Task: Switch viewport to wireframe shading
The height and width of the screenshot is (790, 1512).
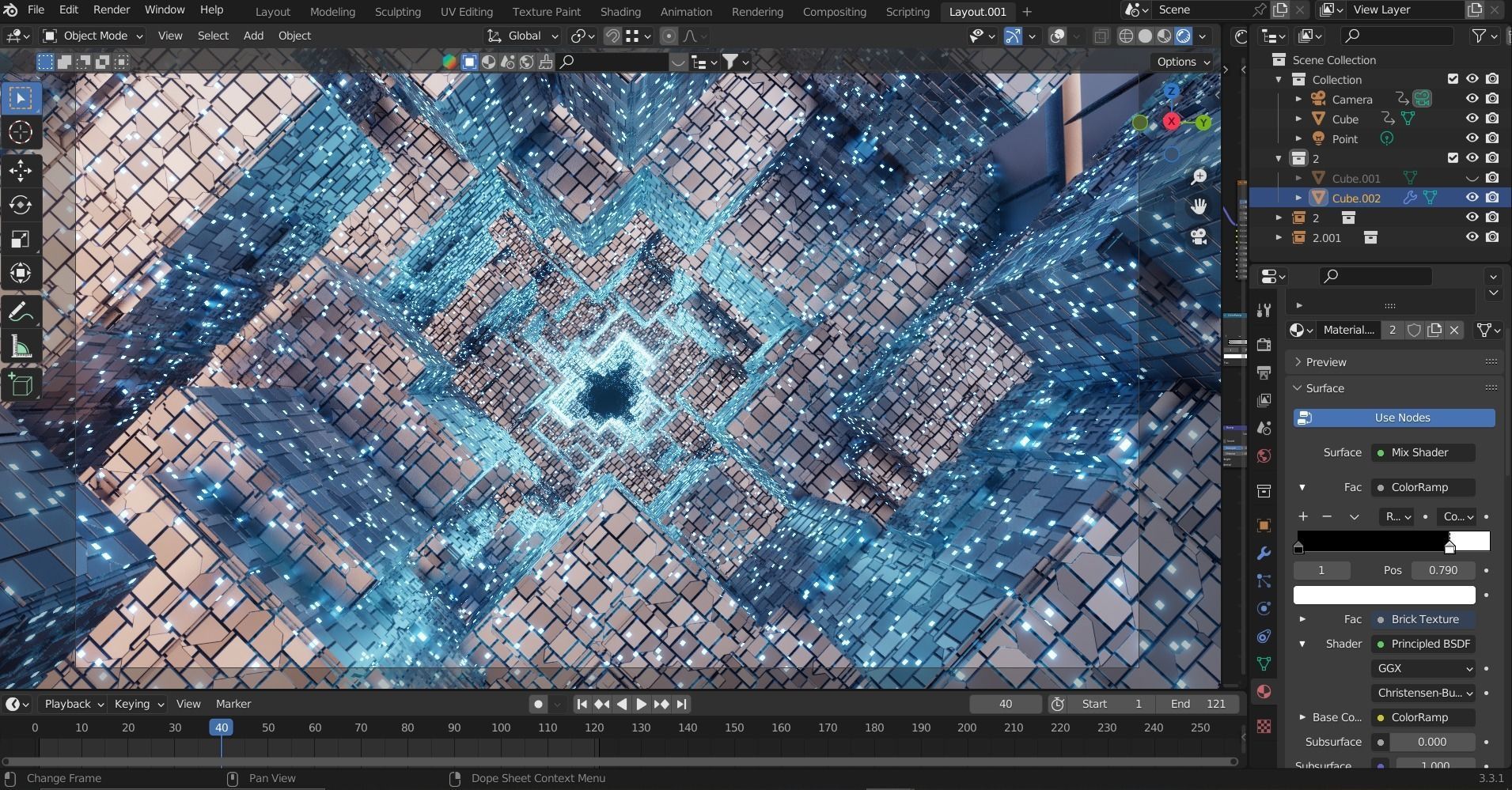Action: (x=1126, y=36)
